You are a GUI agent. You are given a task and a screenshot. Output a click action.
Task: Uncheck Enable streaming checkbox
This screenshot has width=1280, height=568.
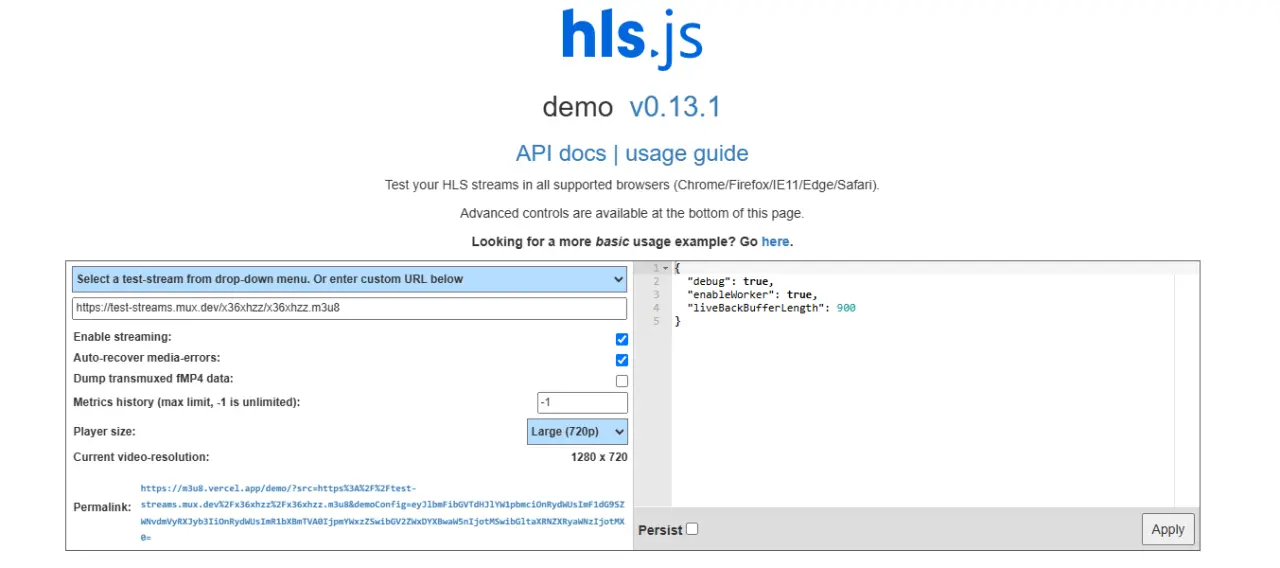tap(622, 339)
